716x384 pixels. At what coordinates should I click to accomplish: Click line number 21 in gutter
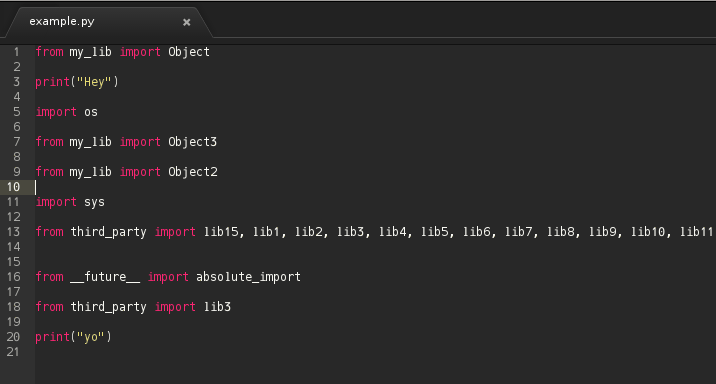(13, 352)
